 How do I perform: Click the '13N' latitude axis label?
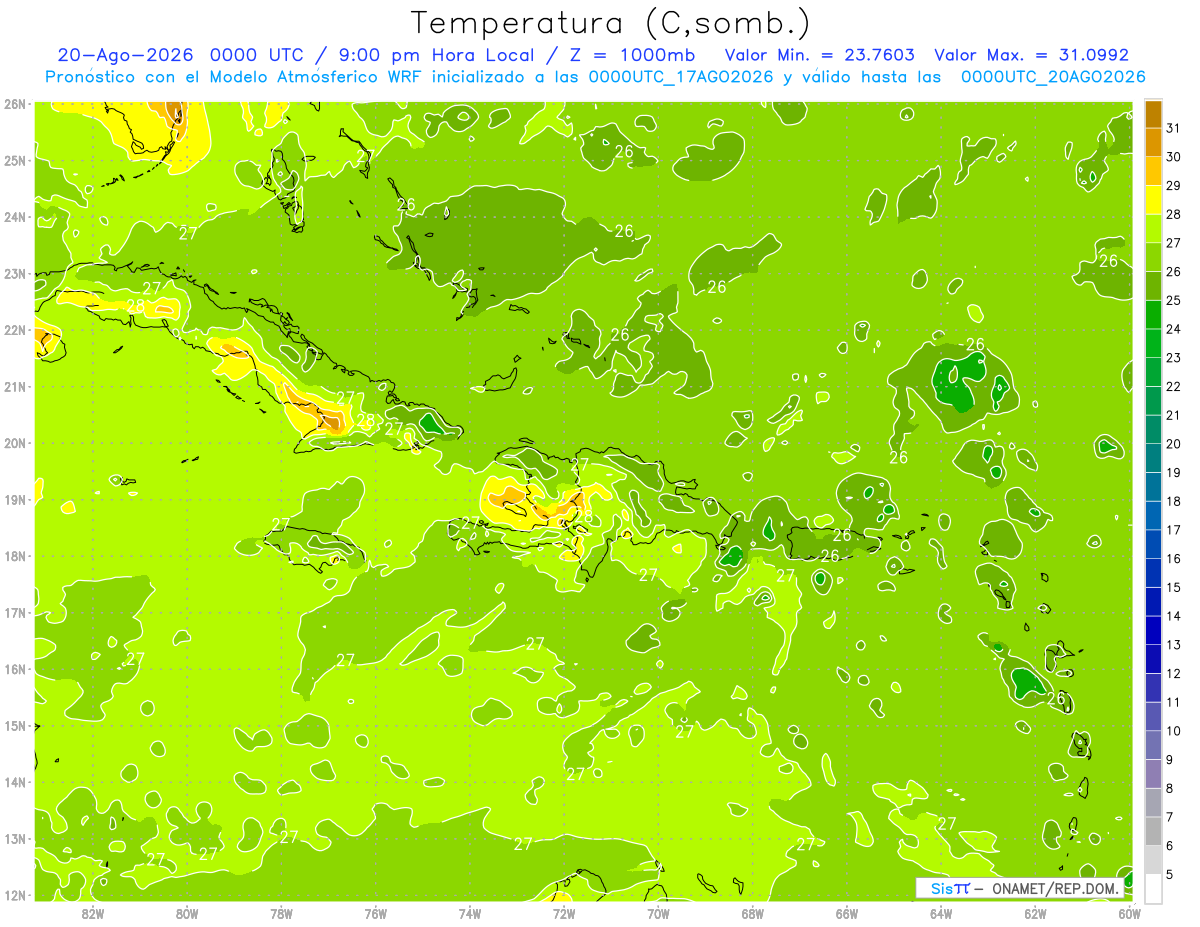click(x=14, y=839)
